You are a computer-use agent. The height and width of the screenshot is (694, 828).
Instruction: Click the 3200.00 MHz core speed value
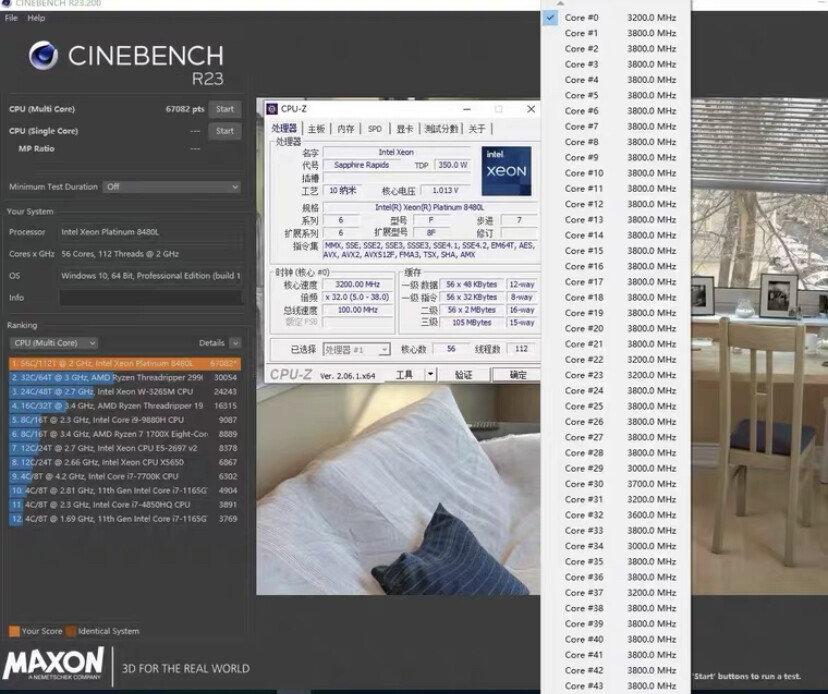pos(358,284)
